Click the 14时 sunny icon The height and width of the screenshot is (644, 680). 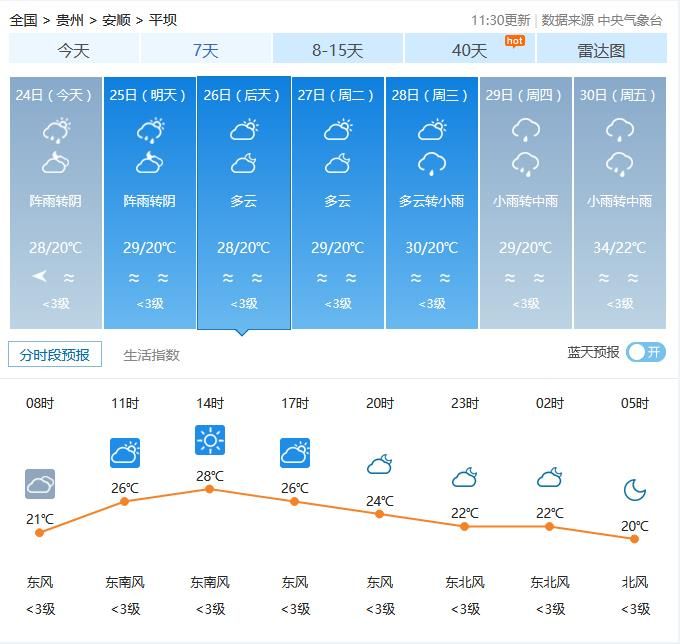(210, 440)
